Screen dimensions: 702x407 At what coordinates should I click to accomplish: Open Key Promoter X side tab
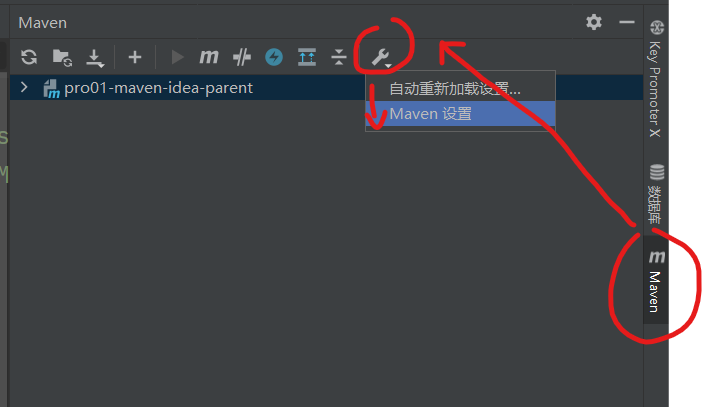655,79
